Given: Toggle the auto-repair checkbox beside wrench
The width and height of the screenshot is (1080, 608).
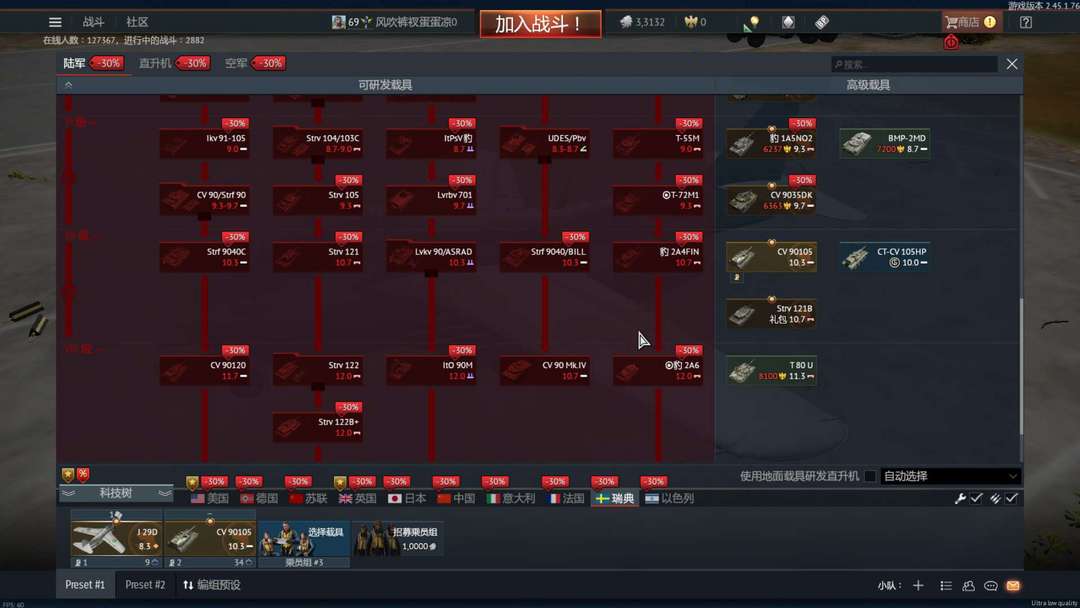Looking at the screenshot, I should pyautogui.click(x=976, y=498).
